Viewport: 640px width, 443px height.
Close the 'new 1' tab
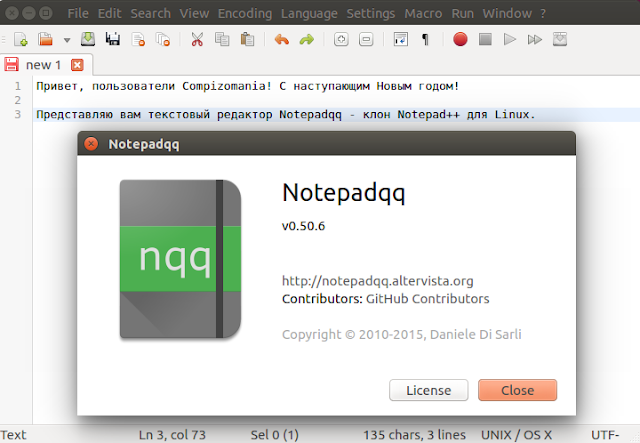[77, 65]
